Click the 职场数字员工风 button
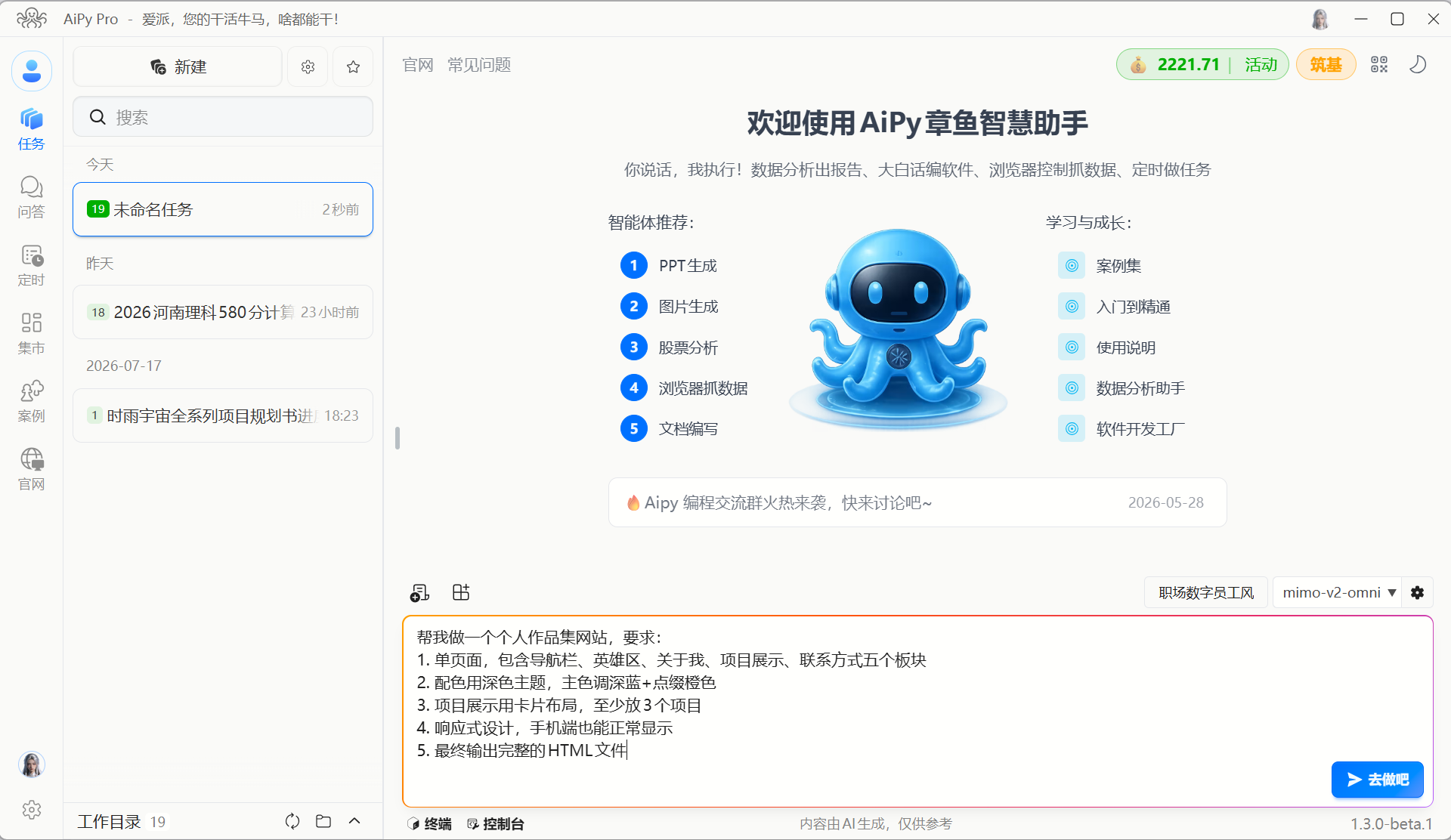 pyautogui.click(x=1206, y=593)
